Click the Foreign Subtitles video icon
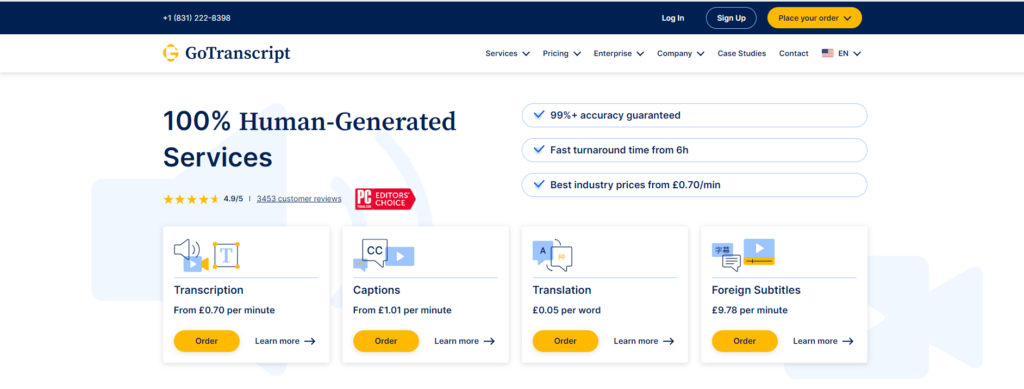This screenshot has height=389, width=1024. pos(743,255)
